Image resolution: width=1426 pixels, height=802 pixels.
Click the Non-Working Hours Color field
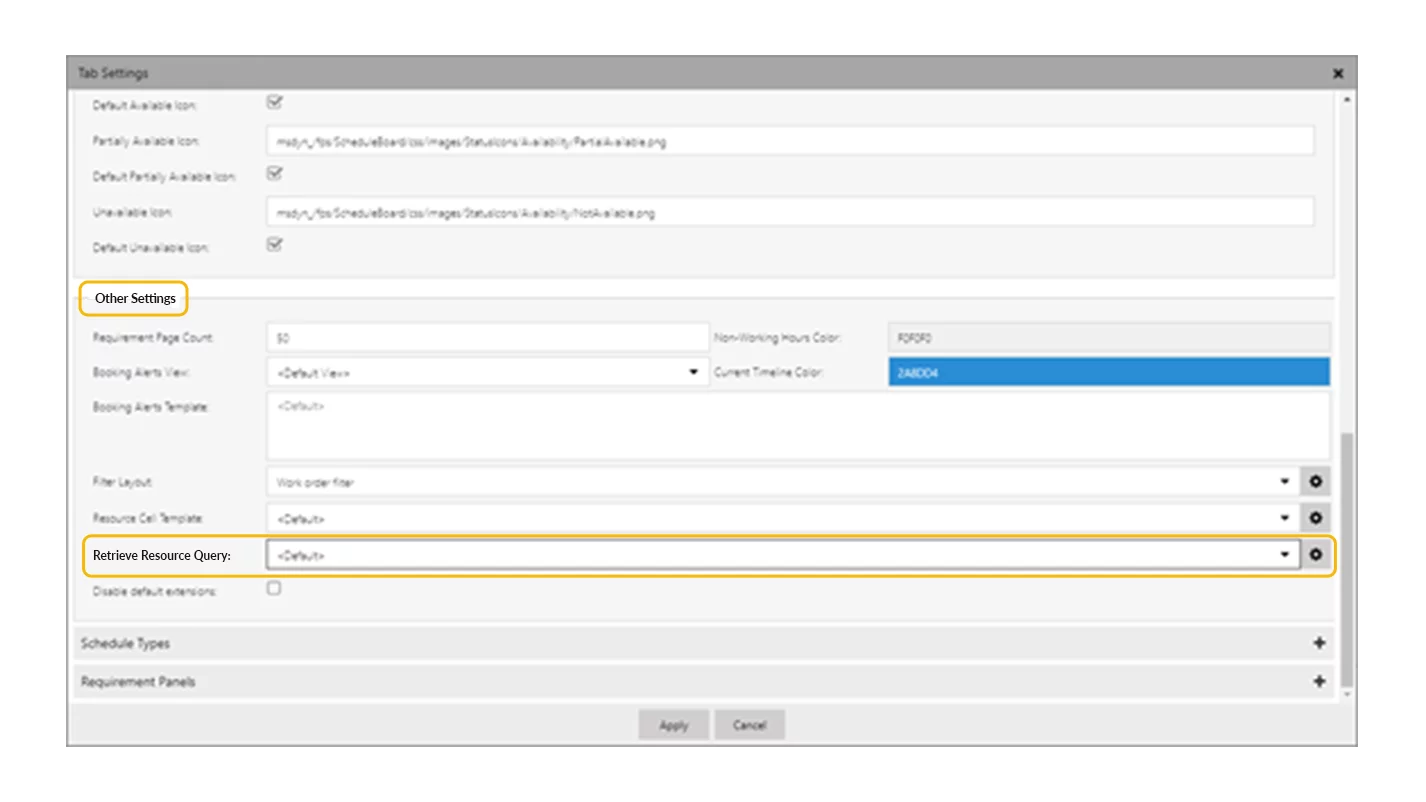pyautogui.click(x=1109, y=337)
